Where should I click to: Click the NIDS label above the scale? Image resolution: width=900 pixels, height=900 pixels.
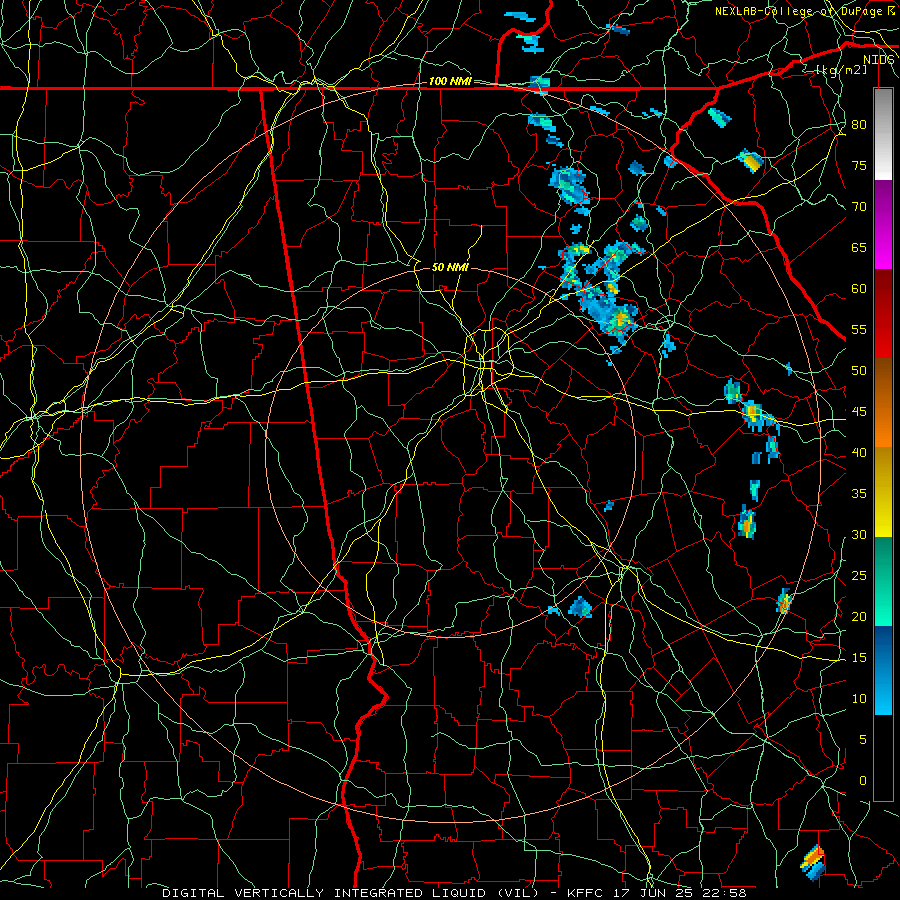878,60
